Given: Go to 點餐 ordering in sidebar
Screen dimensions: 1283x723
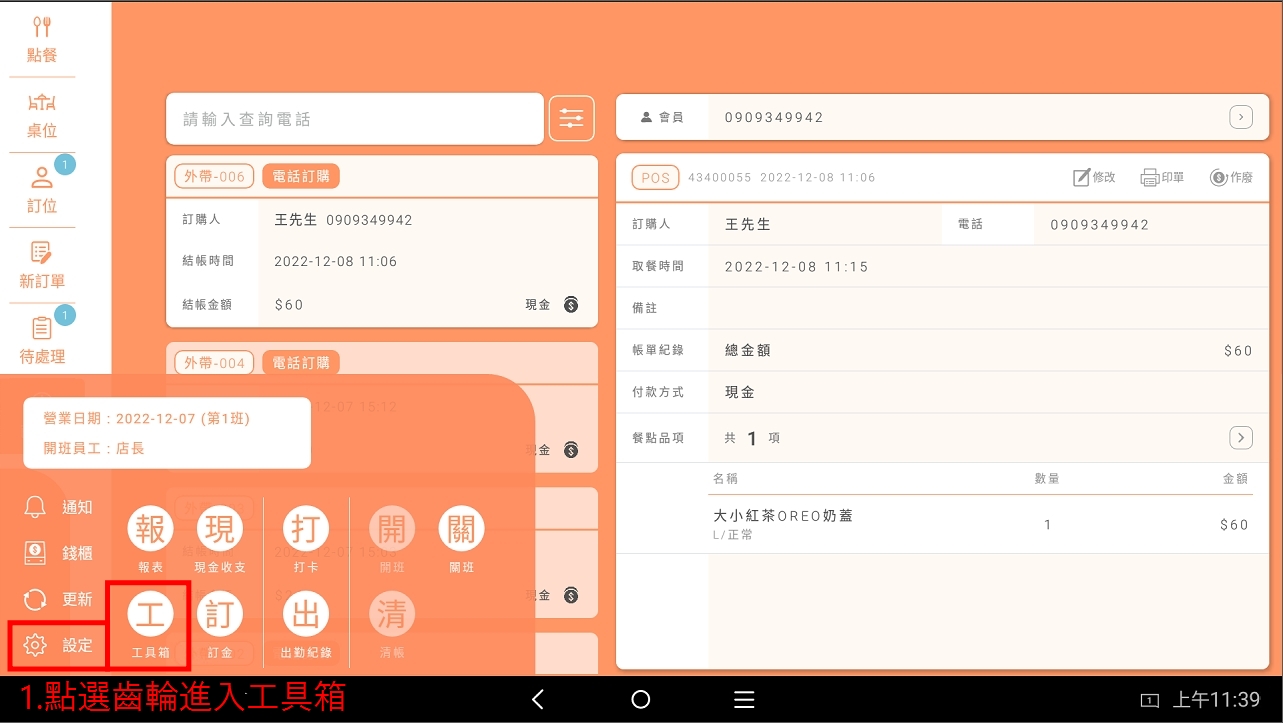Looking at the screenshot, I should click(42, 40).
